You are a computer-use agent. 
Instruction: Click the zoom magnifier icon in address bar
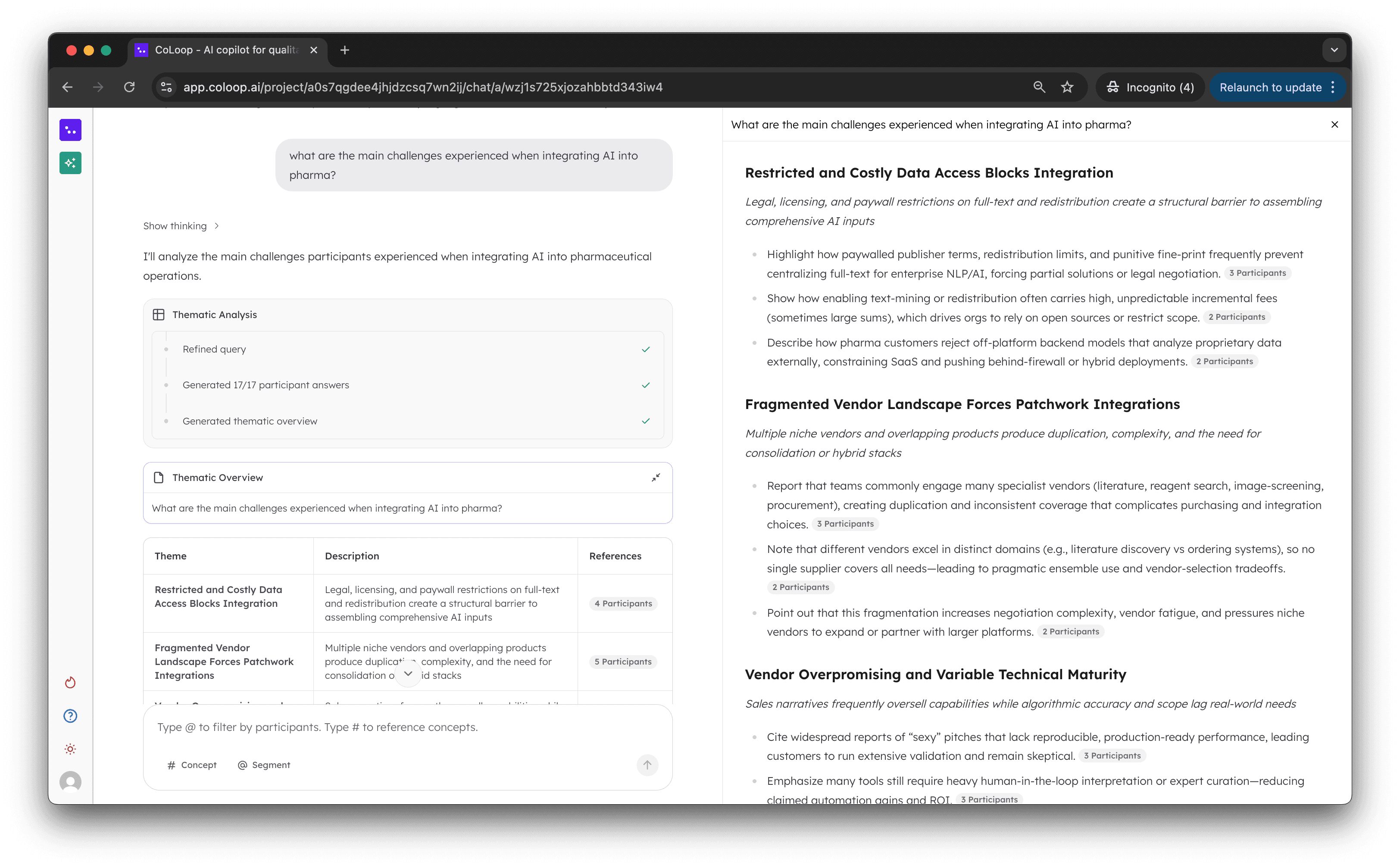tap(1039, 87)
